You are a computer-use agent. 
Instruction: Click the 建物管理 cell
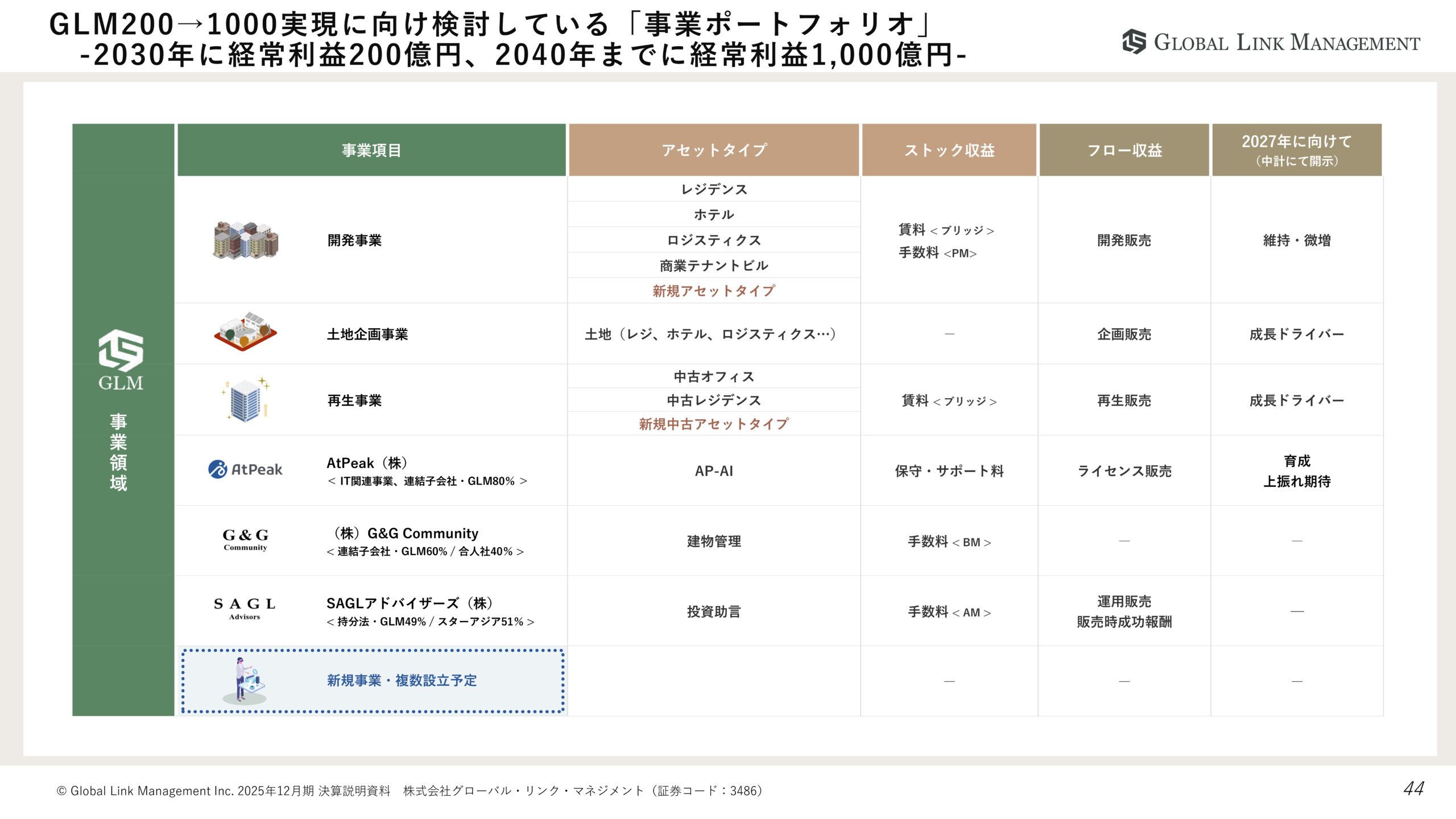click(714, 541)
